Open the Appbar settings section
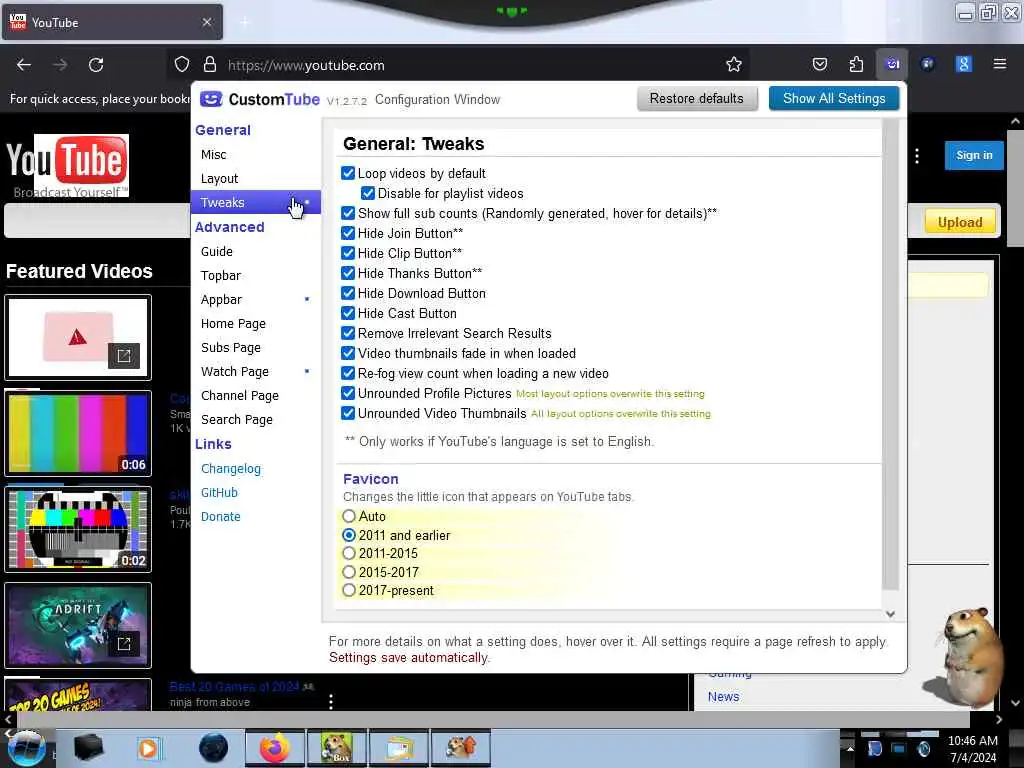This screenshot has width=1024, height=768. 255,300
